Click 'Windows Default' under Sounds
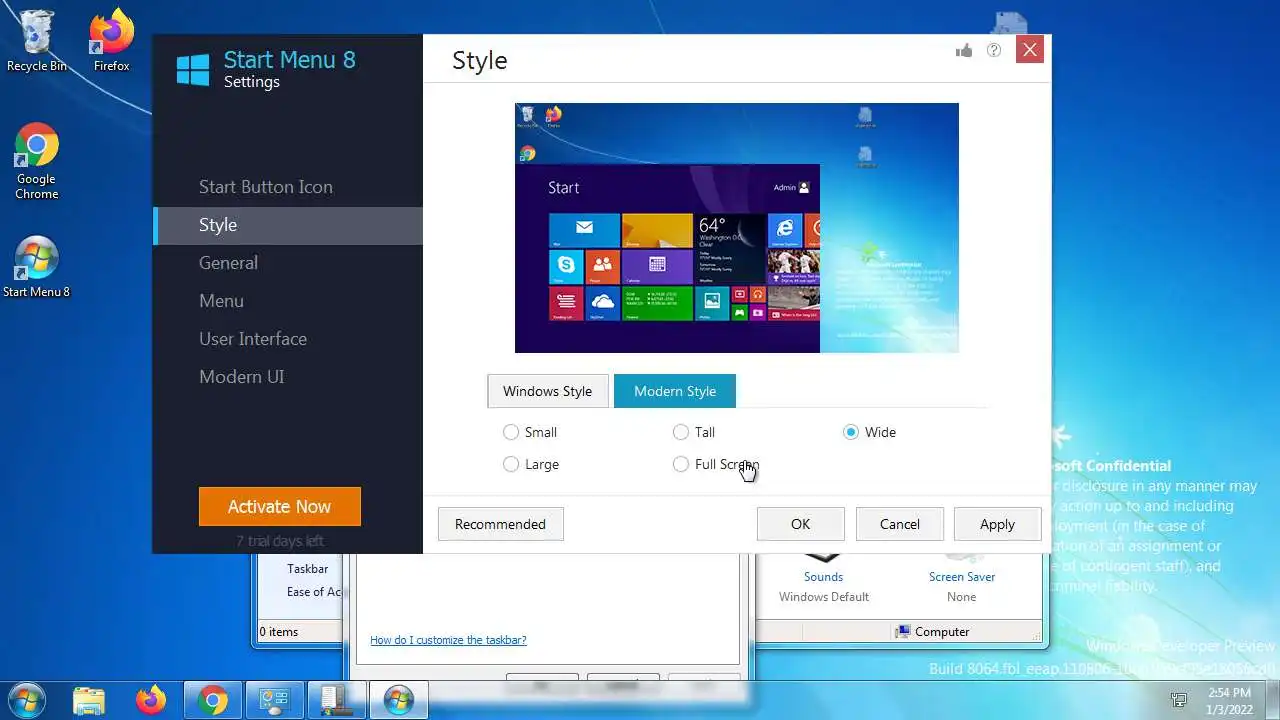 (824, 597)
